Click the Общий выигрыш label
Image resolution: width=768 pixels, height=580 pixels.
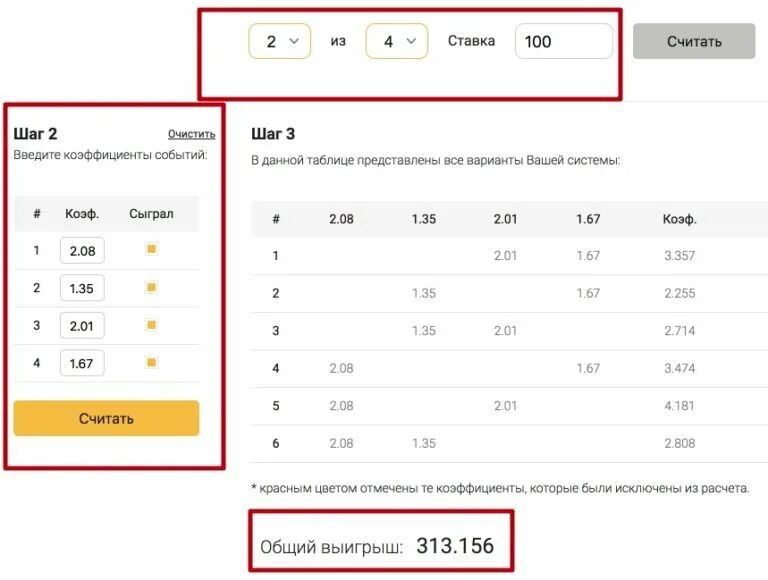(x=331, y=547)
